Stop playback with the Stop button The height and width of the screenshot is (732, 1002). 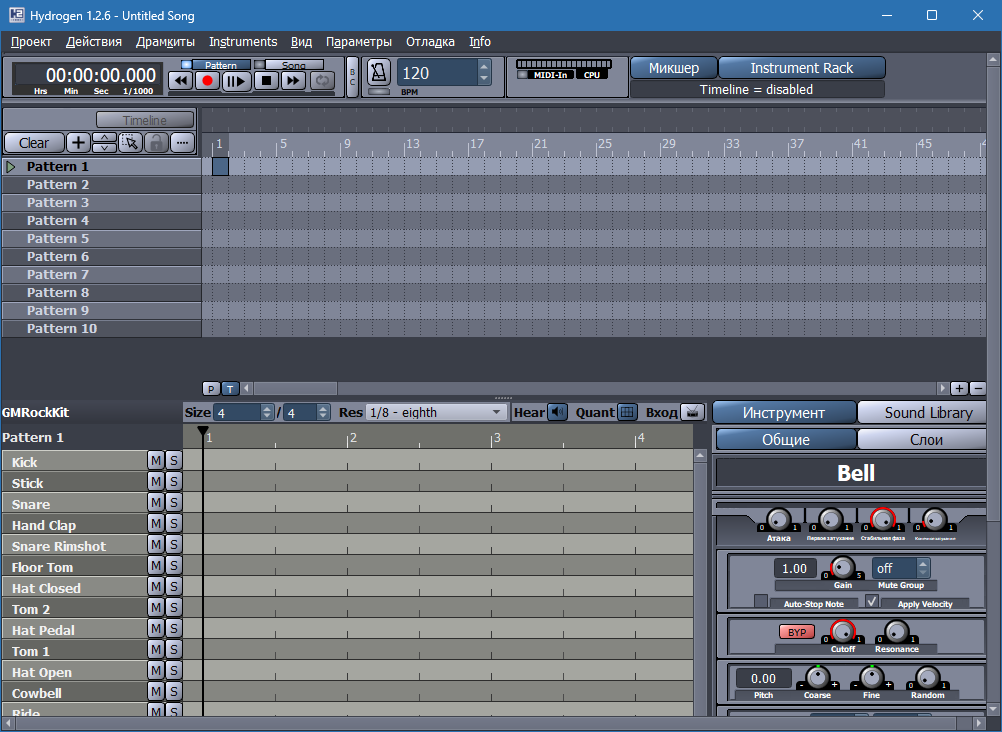click(x=266, y=81)
